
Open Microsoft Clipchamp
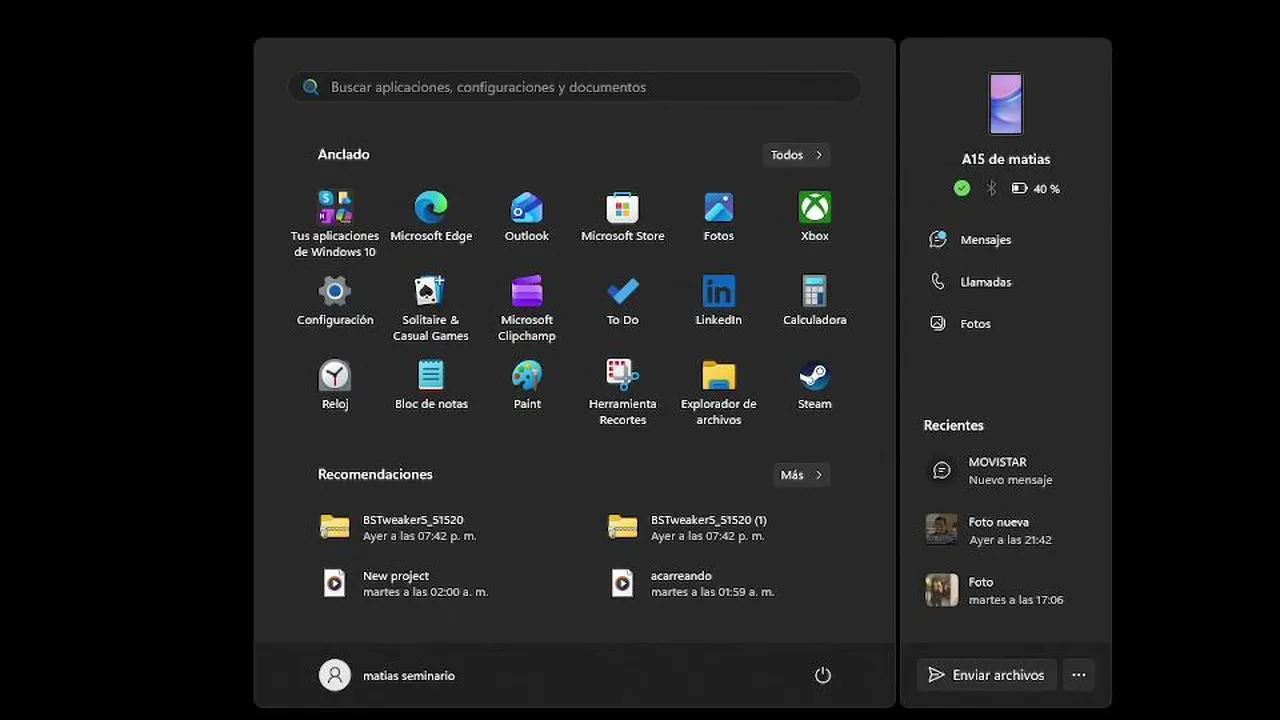[x=527, y=308]
